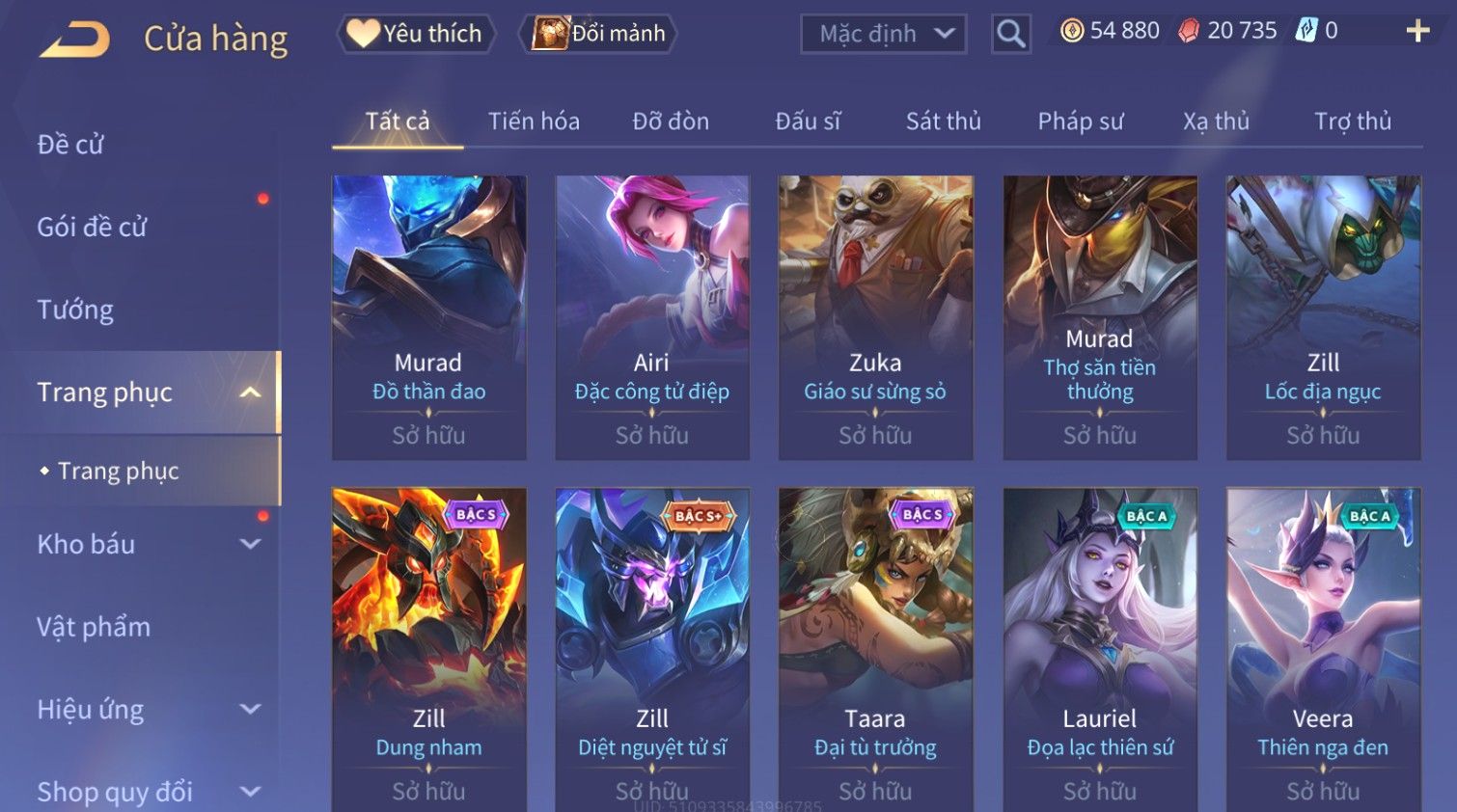Viewport: 1457px width, 812px height.
Task: Select the Tiến hóa tab
Action: click(x=534, y=122)
